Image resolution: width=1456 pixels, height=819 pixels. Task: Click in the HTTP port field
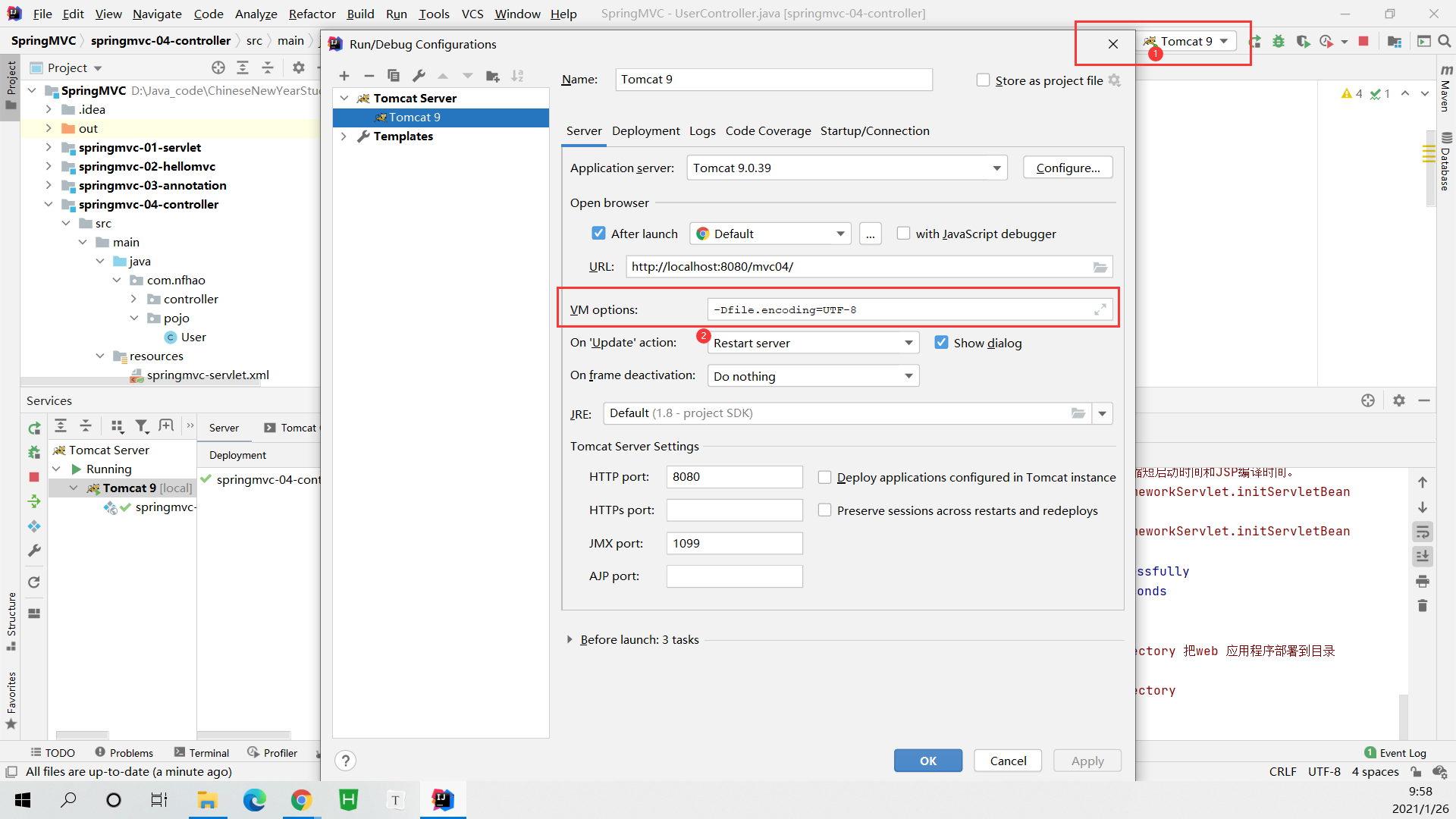(734, 477)
